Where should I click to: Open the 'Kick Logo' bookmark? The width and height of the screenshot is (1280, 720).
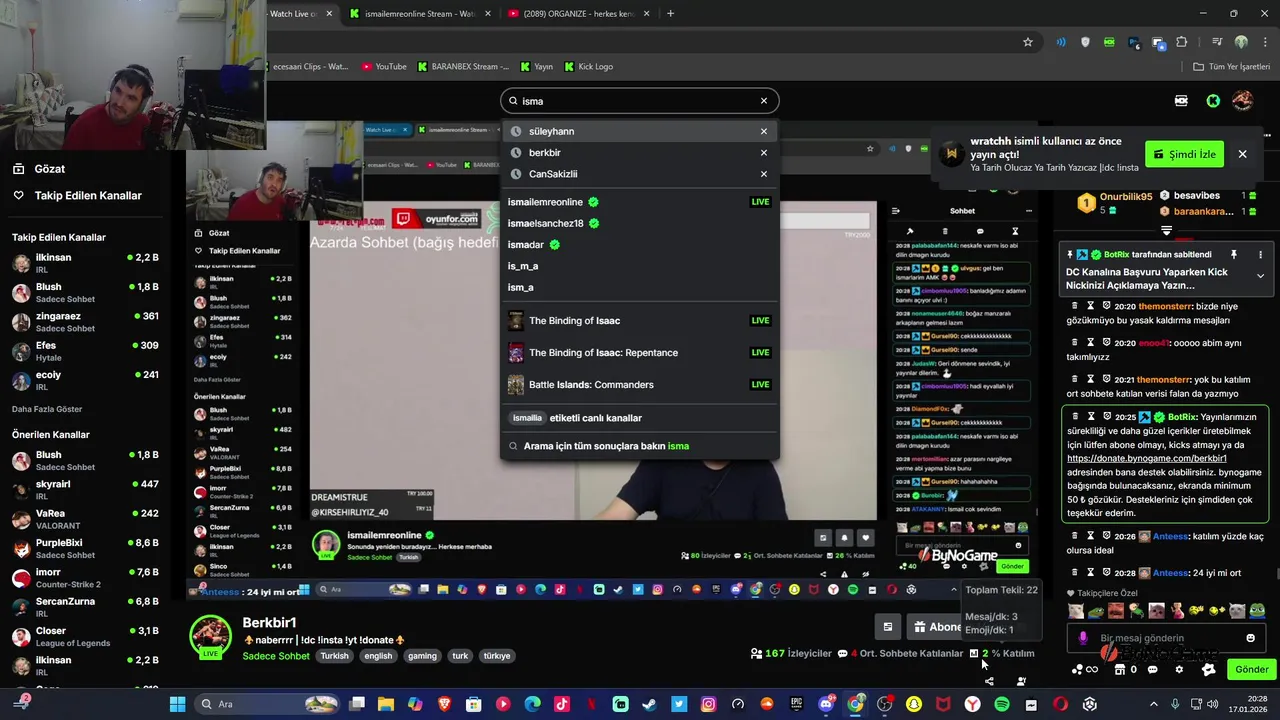pyautogui.click(x=589, y=66)
